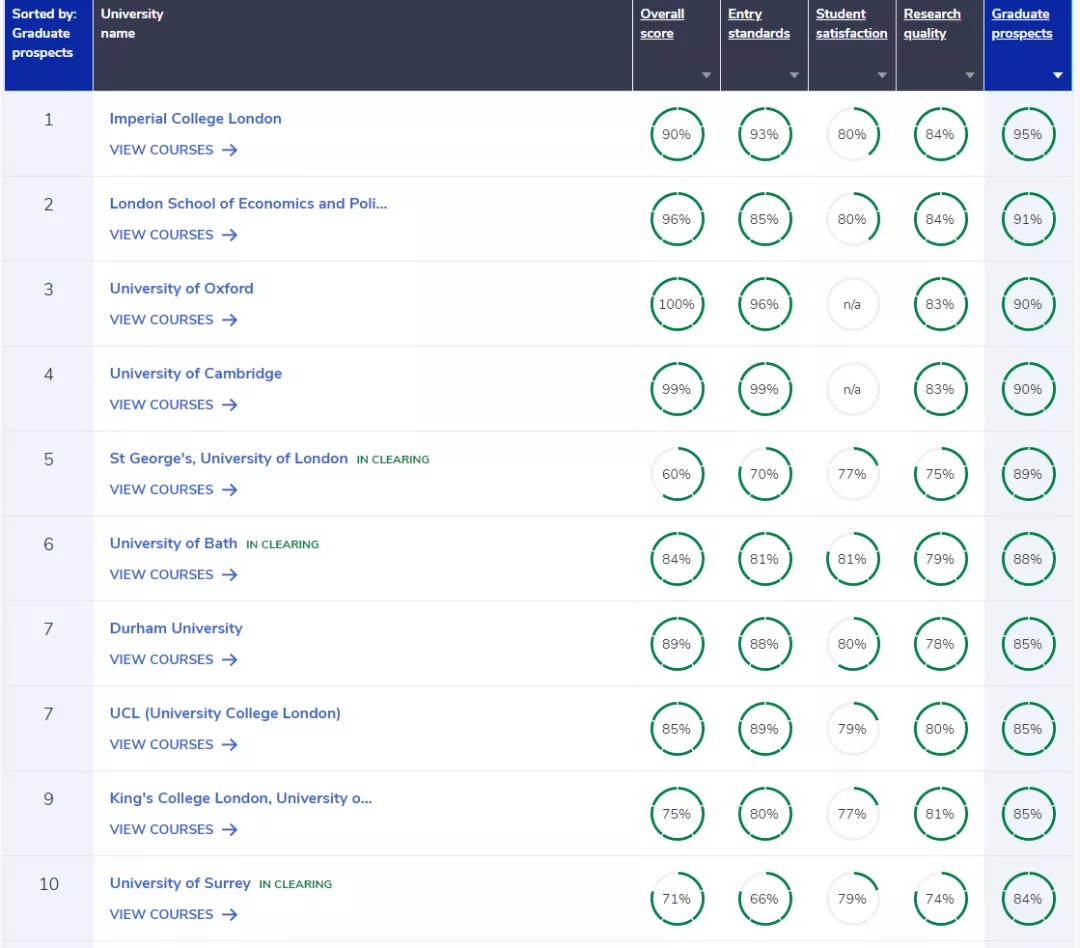1080x948 pixels.
Task: Open the University of Oxford link
Action: coord(181,288)
